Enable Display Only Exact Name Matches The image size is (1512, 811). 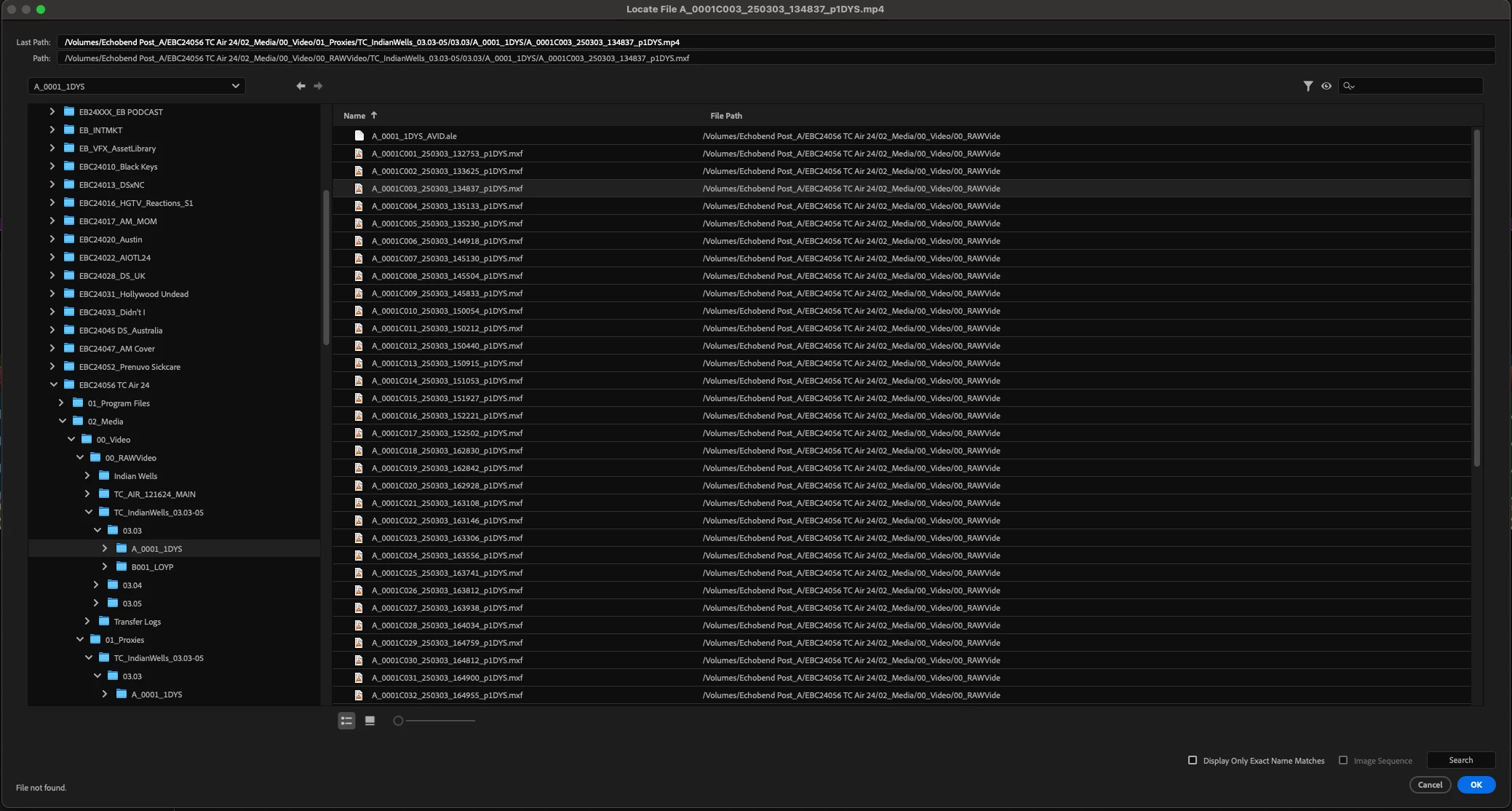(x=1192, y=760)
